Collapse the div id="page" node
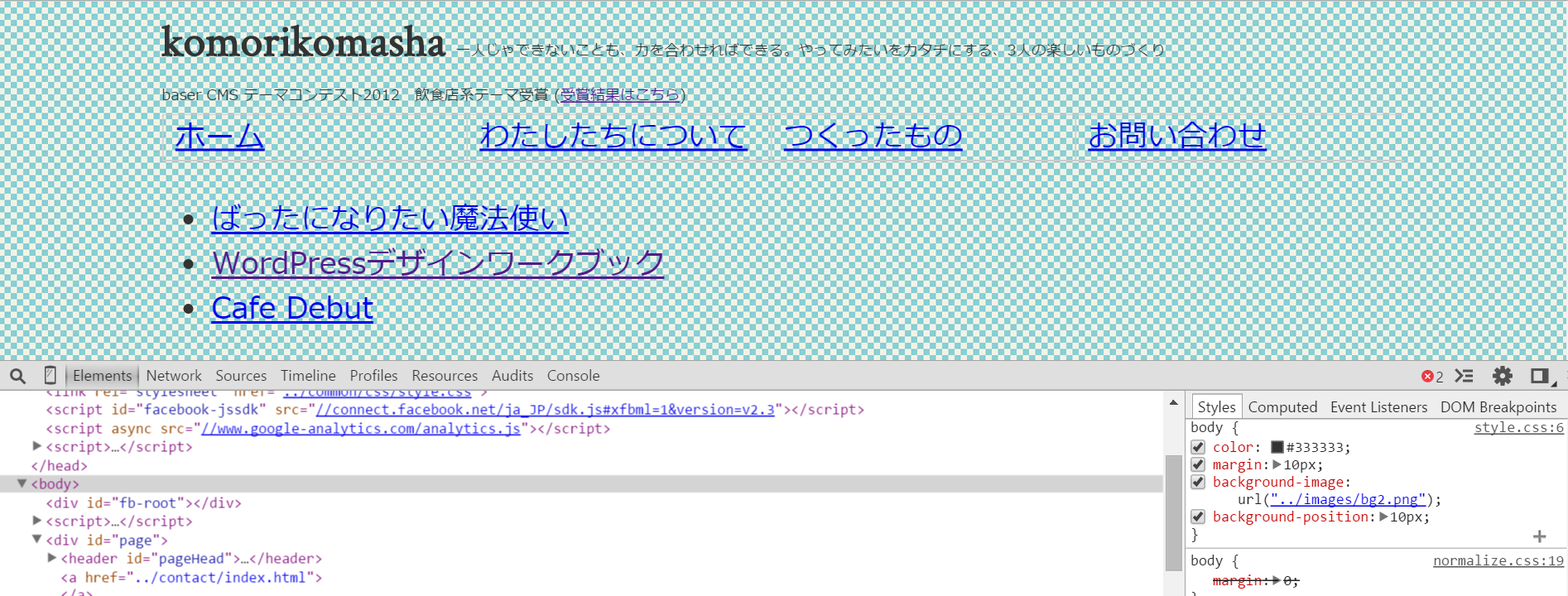The image size is (1568, 596). [37, 539]
